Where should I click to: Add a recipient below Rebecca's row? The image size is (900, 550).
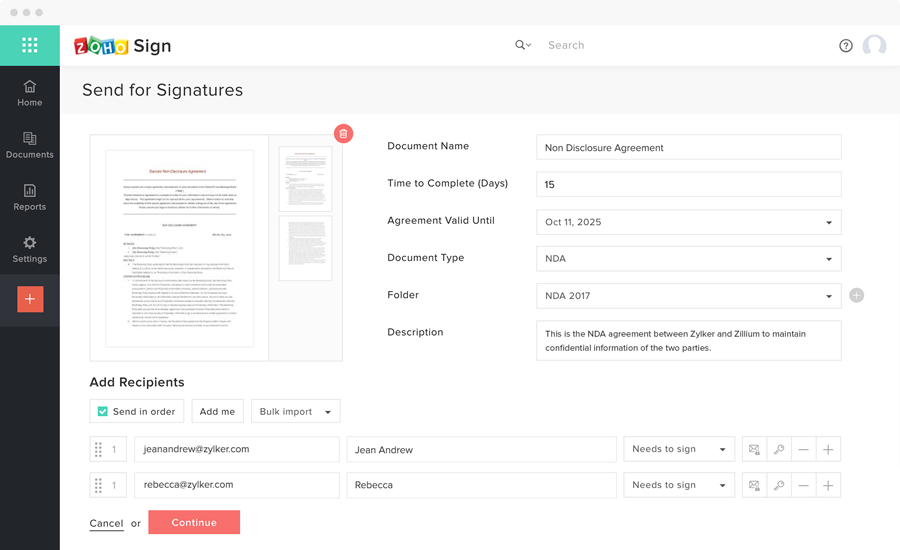[x=828, y=485]
